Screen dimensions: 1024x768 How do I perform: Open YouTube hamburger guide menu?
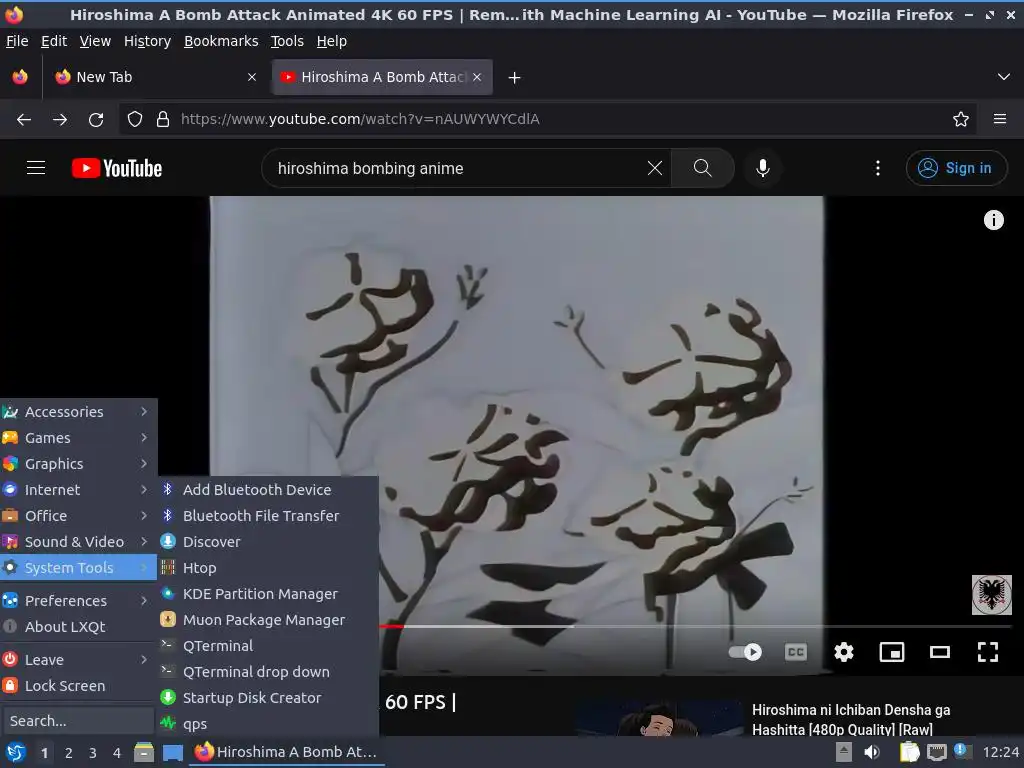coord(36,168)
